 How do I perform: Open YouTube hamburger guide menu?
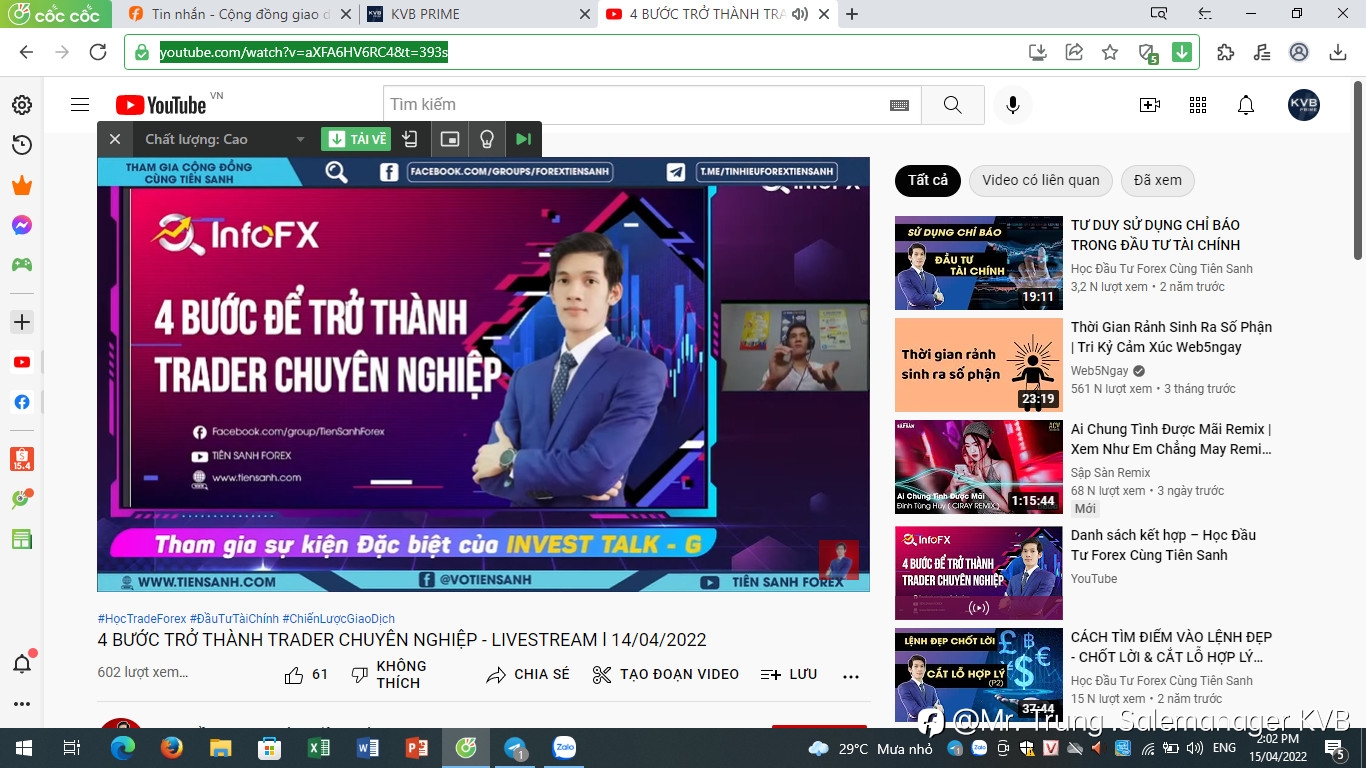(x=80, y=105)
